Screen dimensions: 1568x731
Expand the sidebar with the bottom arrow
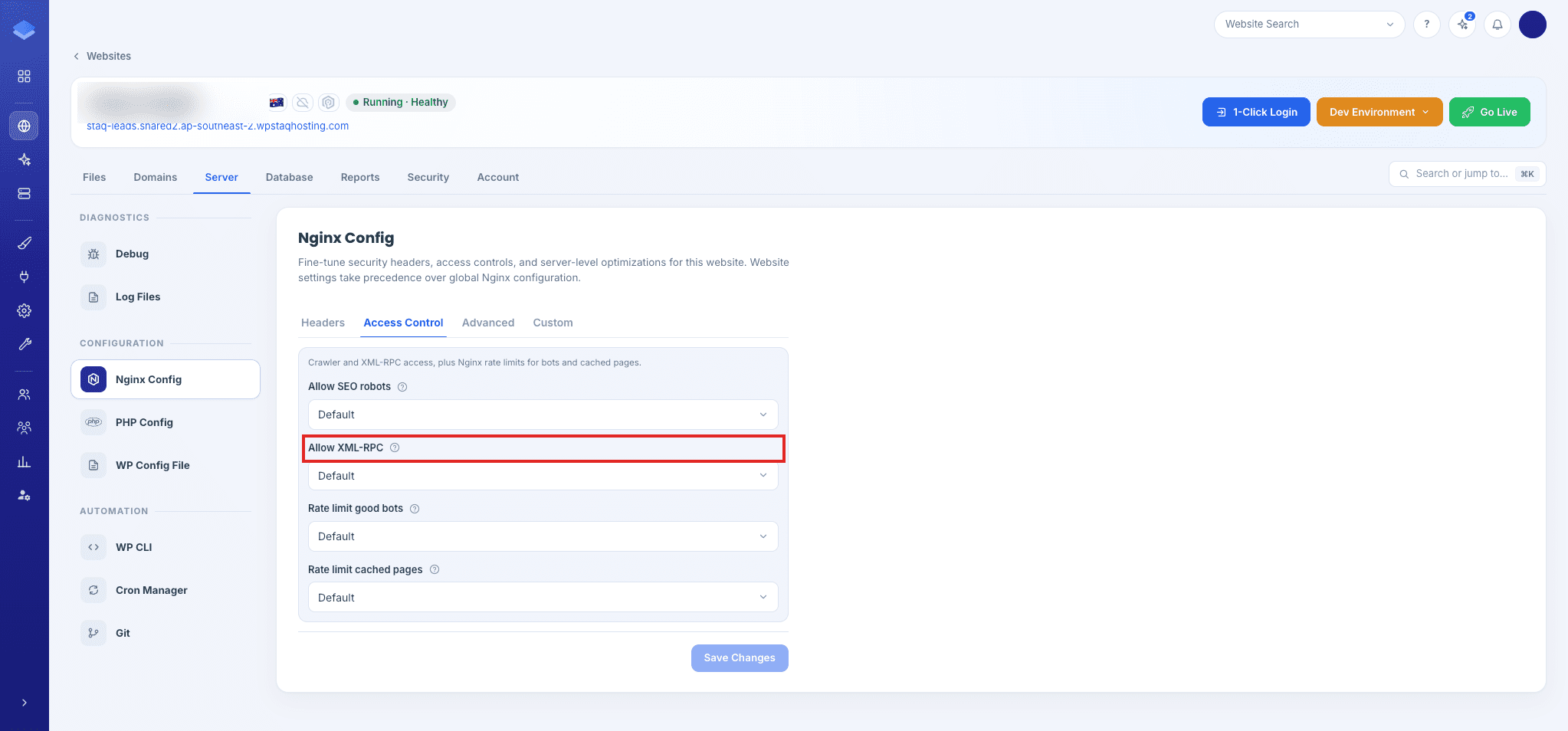click(x=25, y=703)
